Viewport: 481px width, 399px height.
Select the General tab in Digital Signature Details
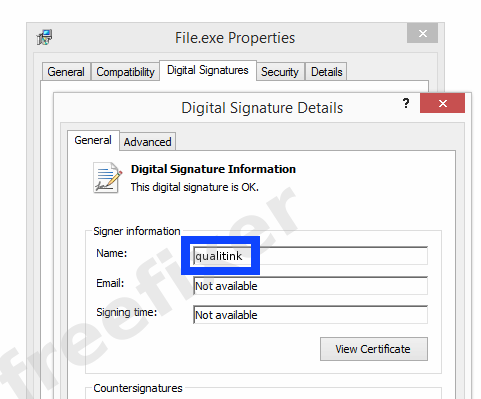93,140
